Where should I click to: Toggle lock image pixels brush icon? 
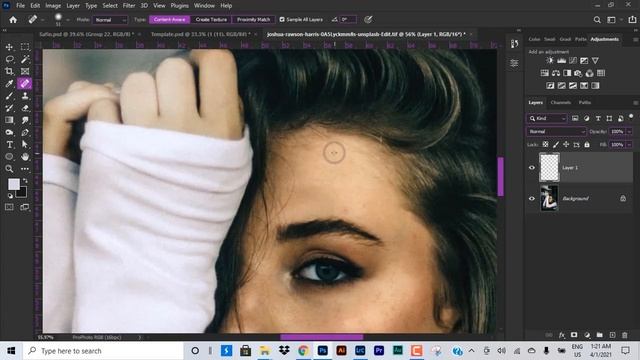556,144
